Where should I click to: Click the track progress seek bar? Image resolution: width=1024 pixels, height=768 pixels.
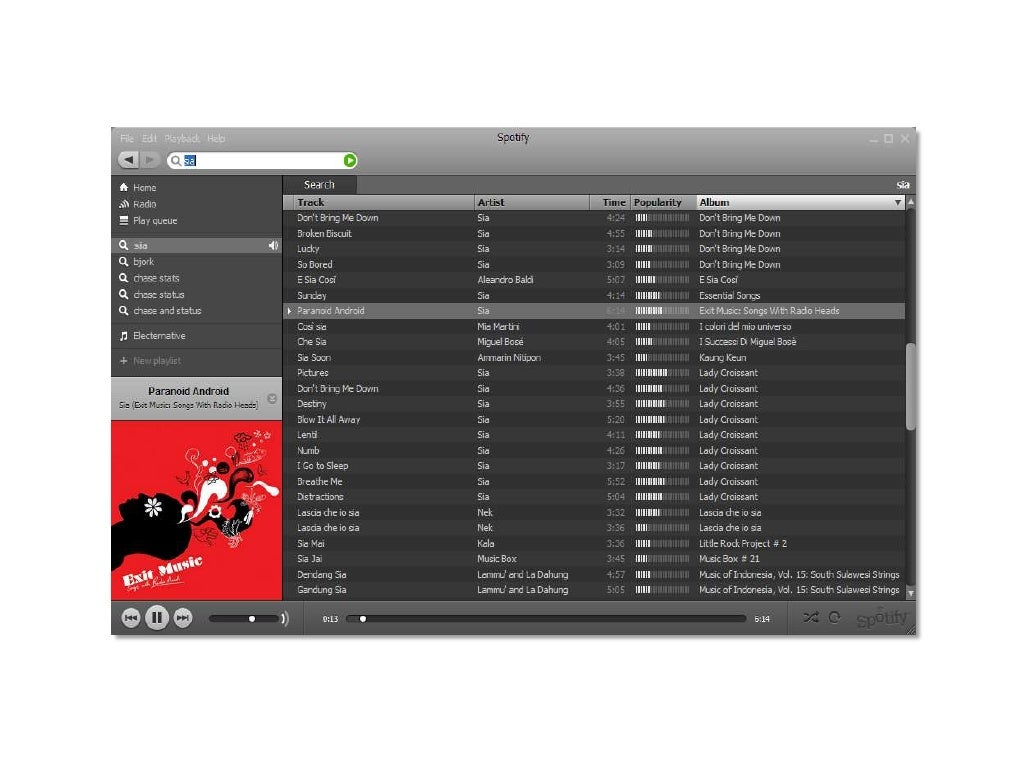[x=546, y=618]
